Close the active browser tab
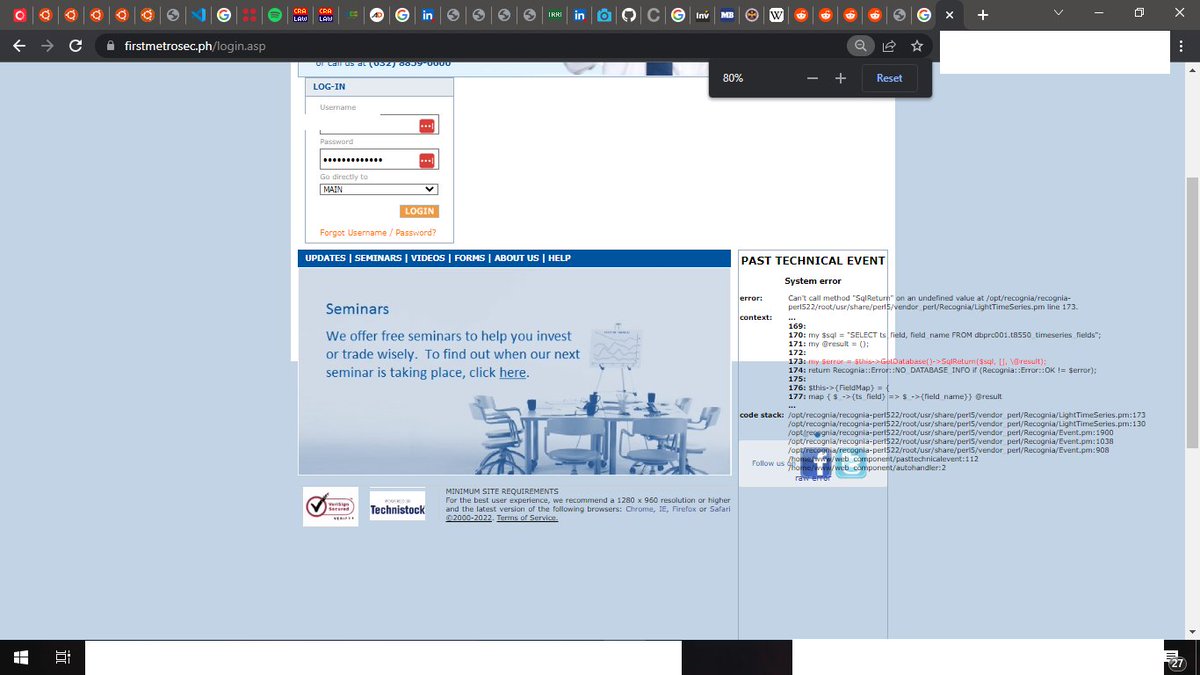Image resolution: width=1200 pixels, height=675 pixels. point(950,15)
